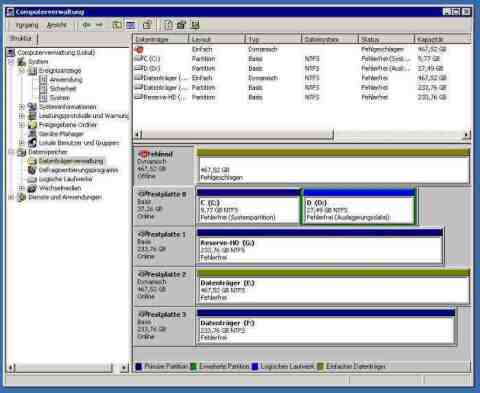The image size is (480, 393).
Task: Sort by the Typ column header
Action: tap(273, 39)
